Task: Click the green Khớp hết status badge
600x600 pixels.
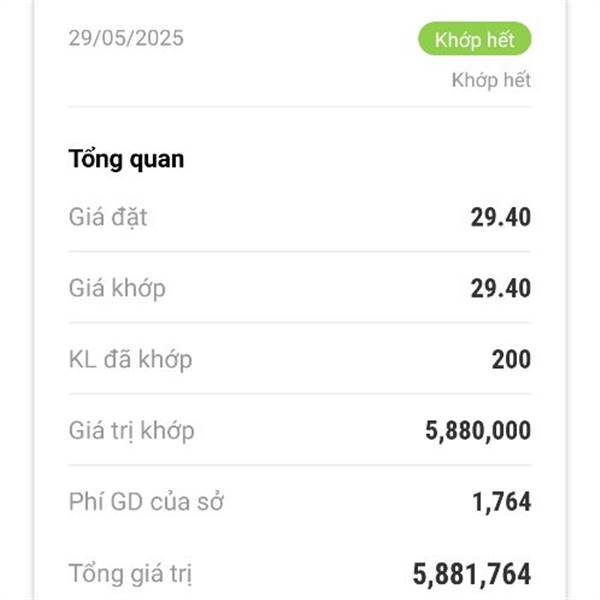Action: [x=474, y=40]
